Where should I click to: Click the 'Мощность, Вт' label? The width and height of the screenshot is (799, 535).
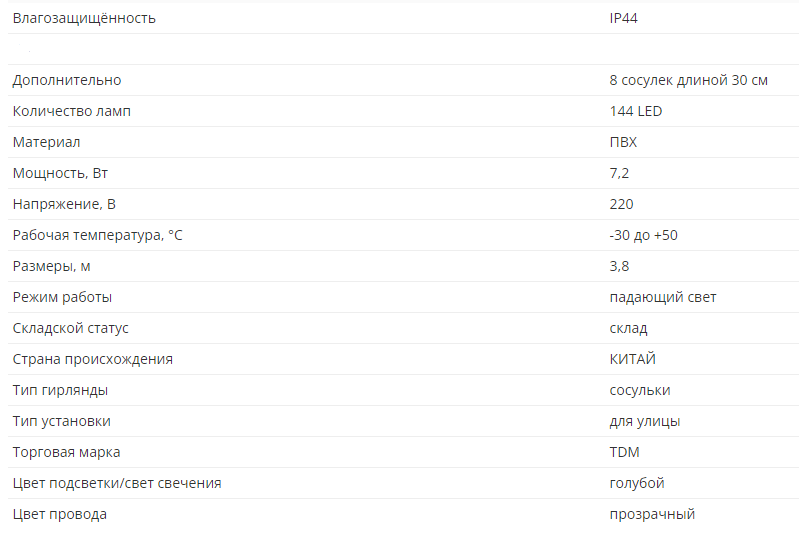60,173
